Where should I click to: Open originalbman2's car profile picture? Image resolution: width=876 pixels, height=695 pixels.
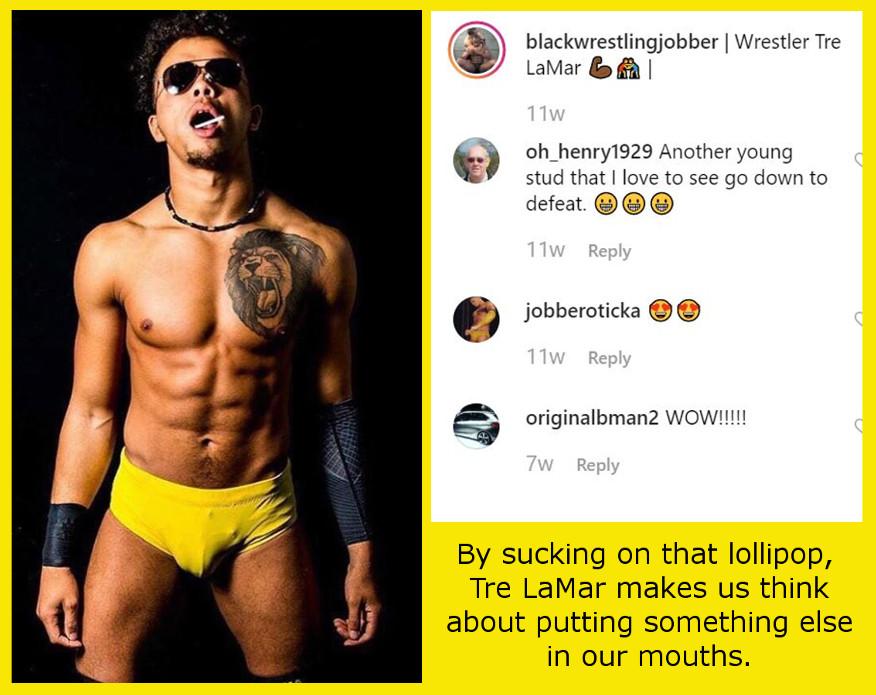pos(476,426)
